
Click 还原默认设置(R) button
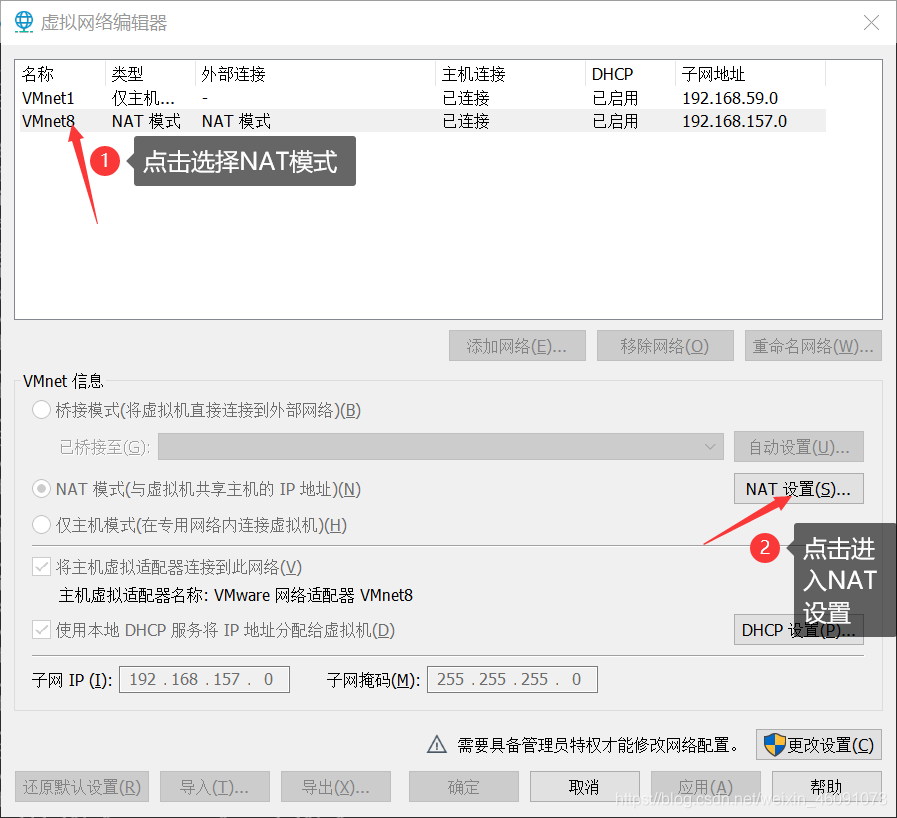point(82,787)
